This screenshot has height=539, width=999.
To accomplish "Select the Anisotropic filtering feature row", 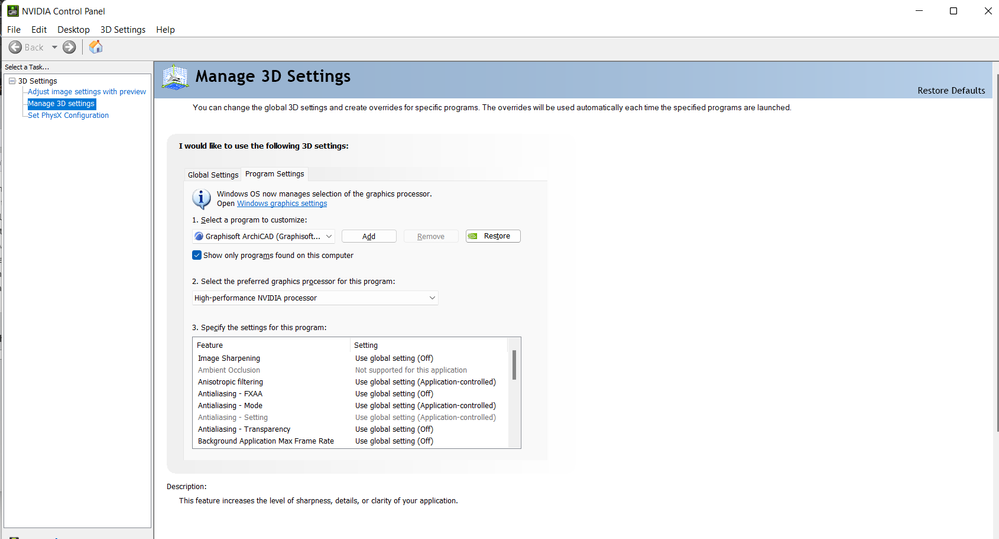I will [x=350, y=382].
